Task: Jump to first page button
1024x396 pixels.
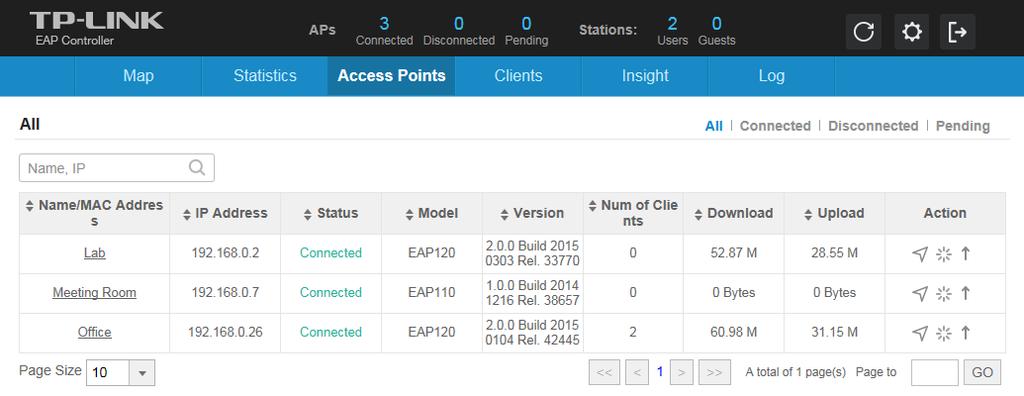Action: coord(604,372)
